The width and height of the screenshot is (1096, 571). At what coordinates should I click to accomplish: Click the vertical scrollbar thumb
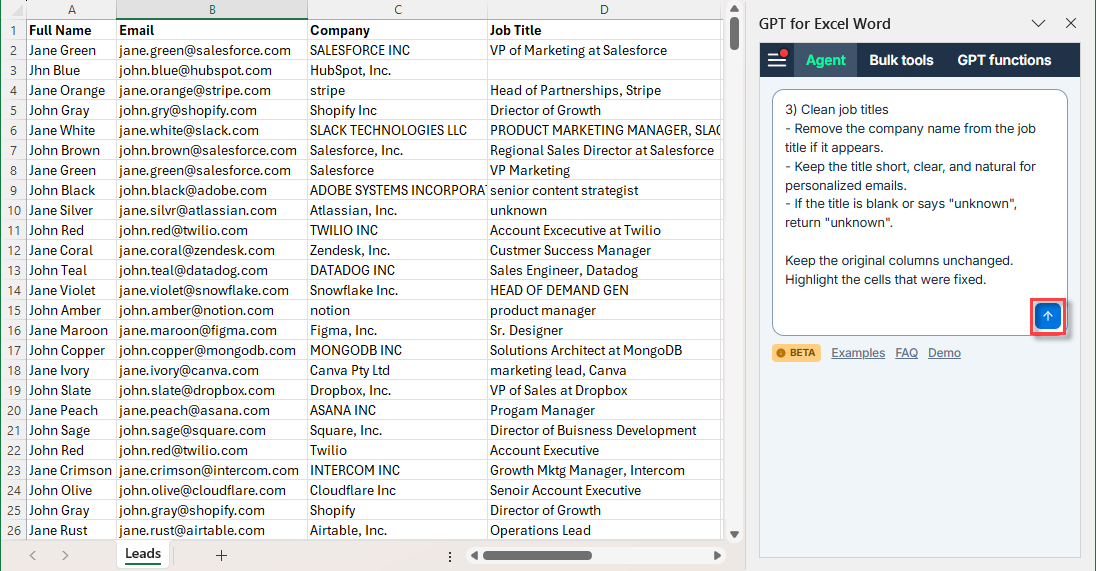(734, 34)
